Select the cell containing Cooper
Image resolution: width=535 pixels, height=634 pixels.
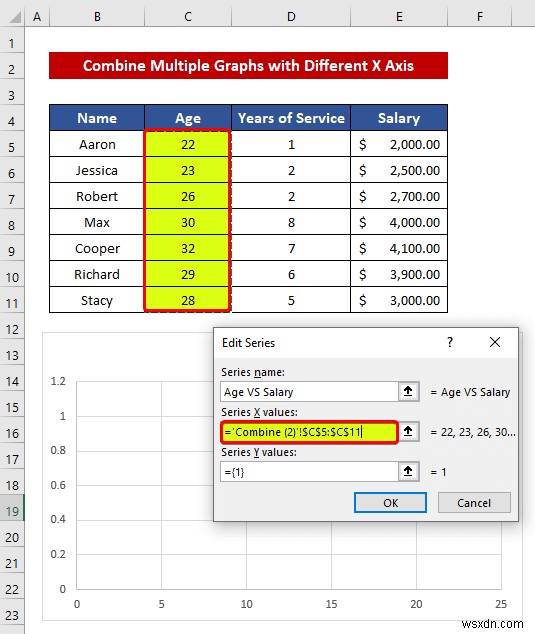[x=97, y=248]
